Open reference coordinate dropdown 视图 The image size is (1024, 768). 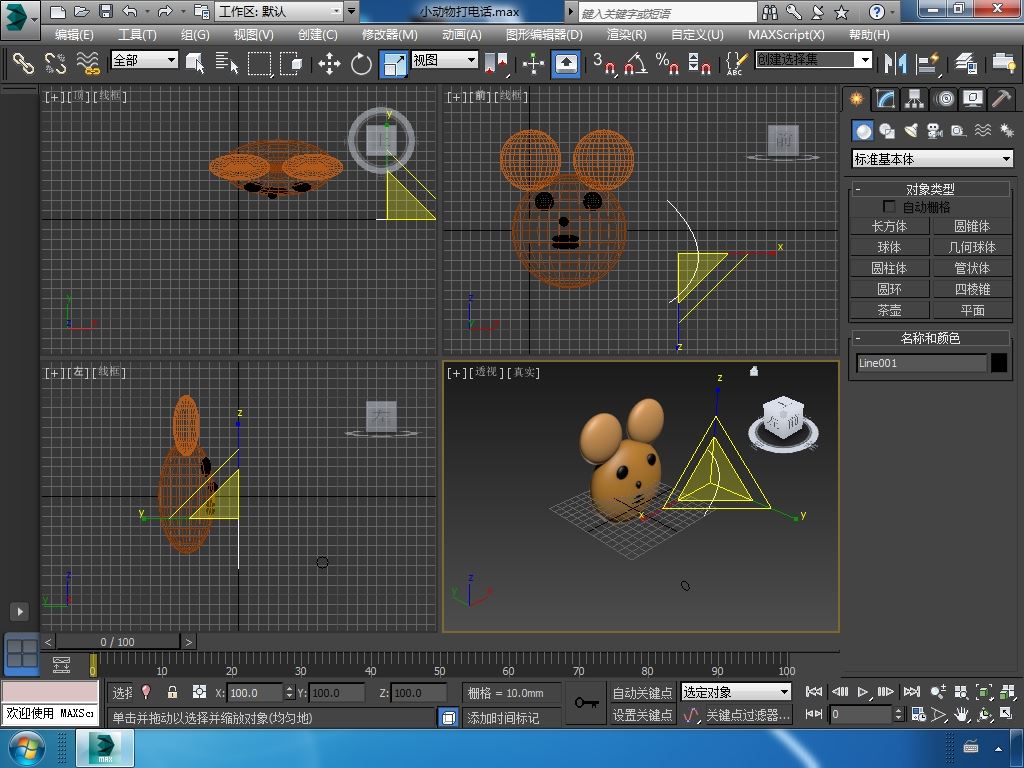pyautogui.click(x=444, y=60)
